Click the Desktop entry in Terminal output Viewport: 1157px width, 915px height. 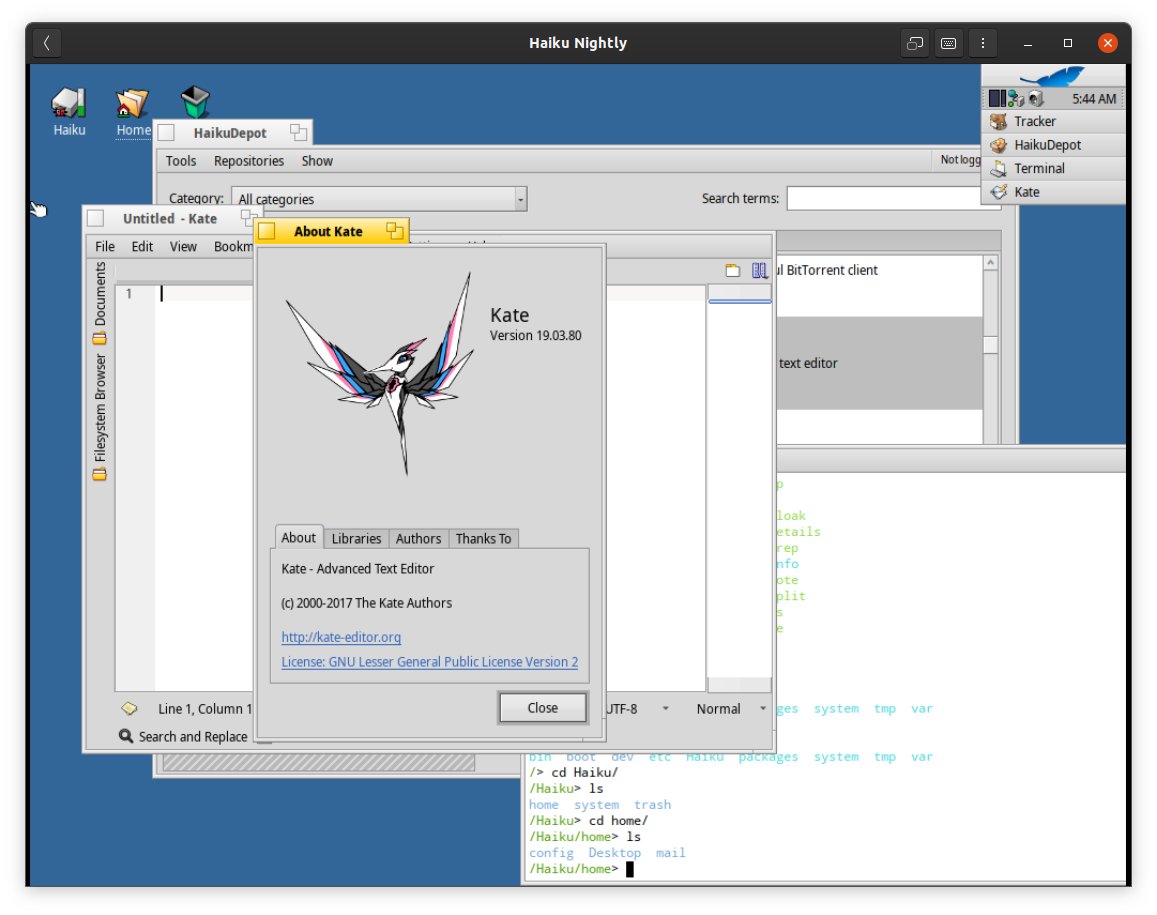click(614, 852)
